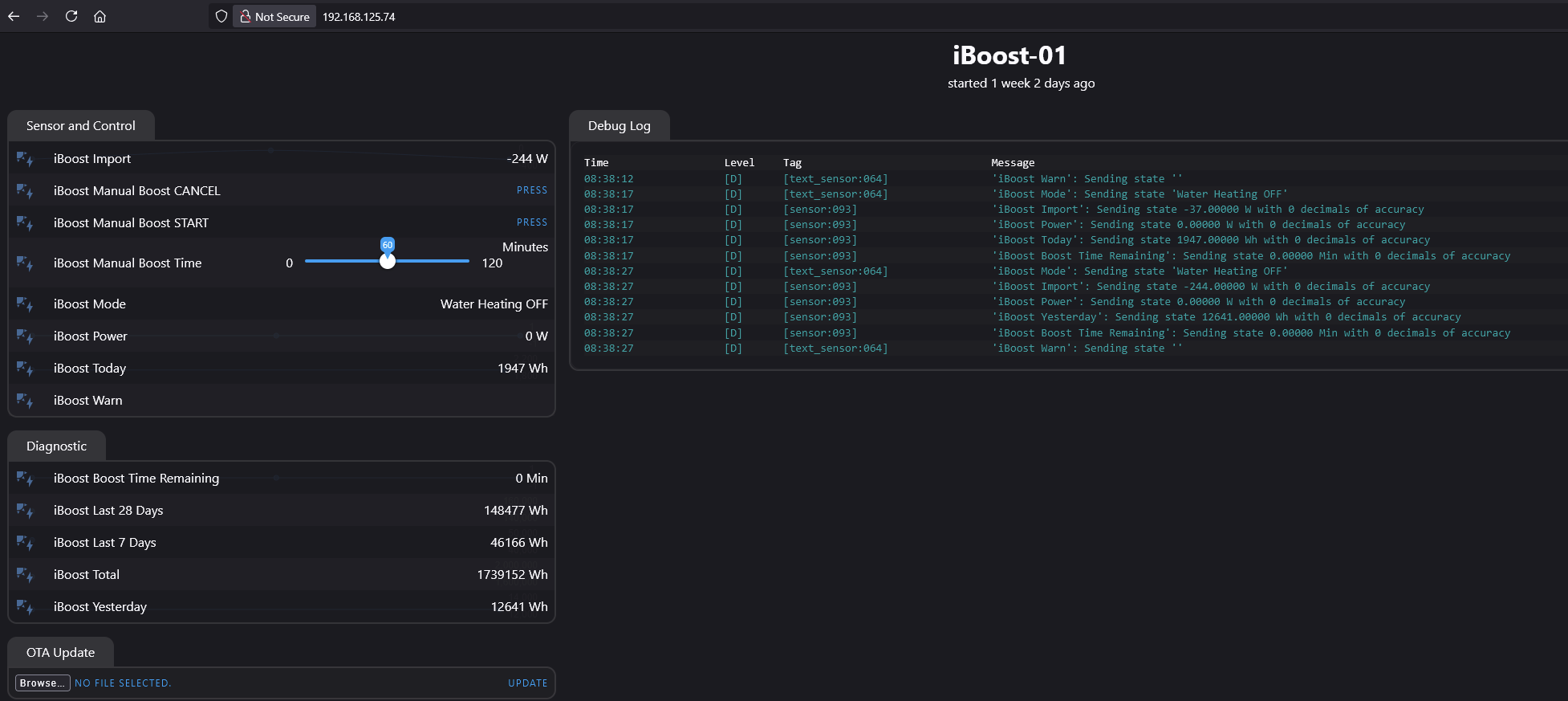Click the icon beside iBoost Last 28 Days
Image resolution: width=1568 pixels, height=701 pixels.
pyautogui.click(x=25, y=511)
